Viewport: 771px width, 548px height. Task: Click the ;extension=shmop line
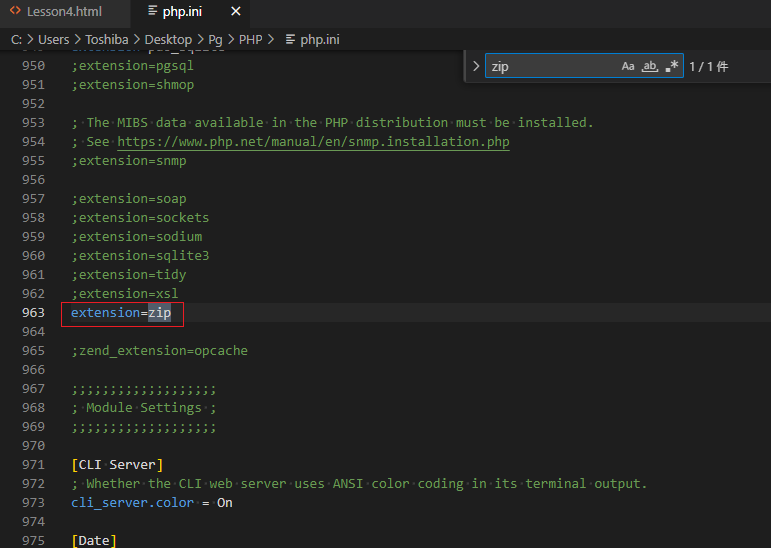pyautogui.click(x=133, y=85)
